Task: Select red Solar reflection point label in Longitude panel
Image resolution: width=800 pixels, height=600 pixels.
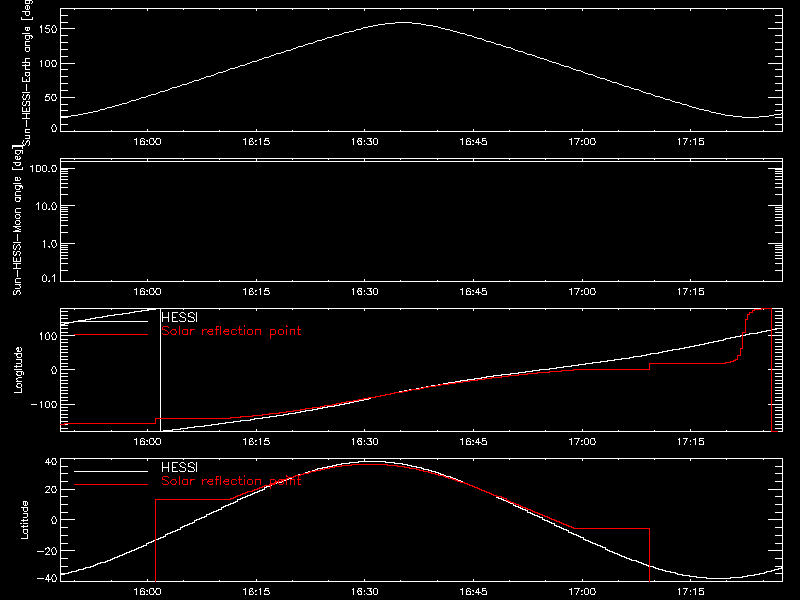Action: coord(231,331)
